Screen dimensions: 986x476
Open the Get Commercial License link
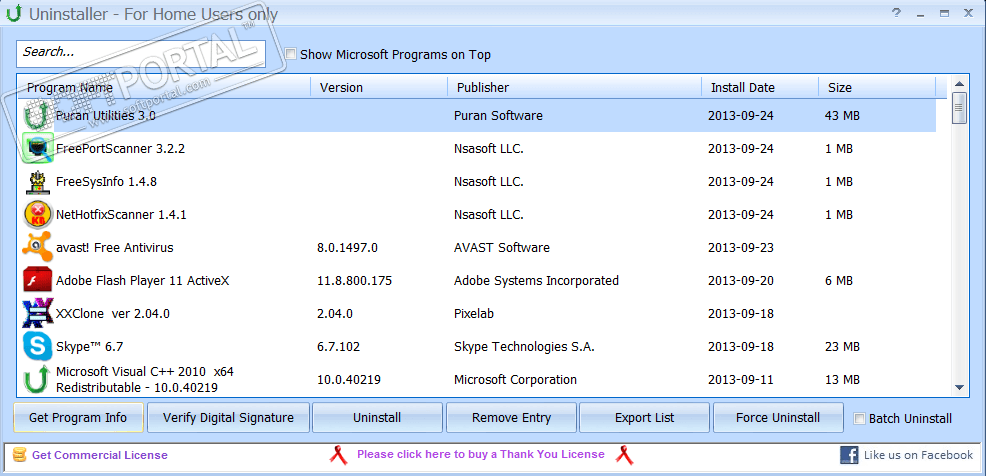[x=99, y=455]
